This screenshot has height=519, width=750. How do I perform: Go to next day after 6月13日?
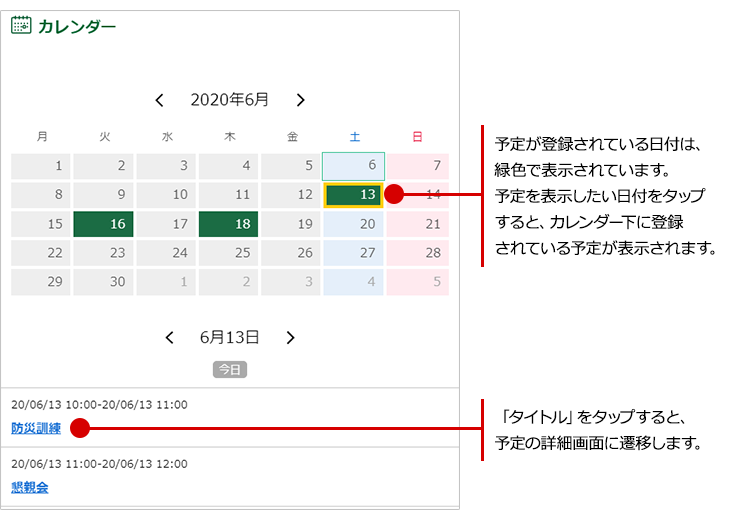click(x=290, y=338)
